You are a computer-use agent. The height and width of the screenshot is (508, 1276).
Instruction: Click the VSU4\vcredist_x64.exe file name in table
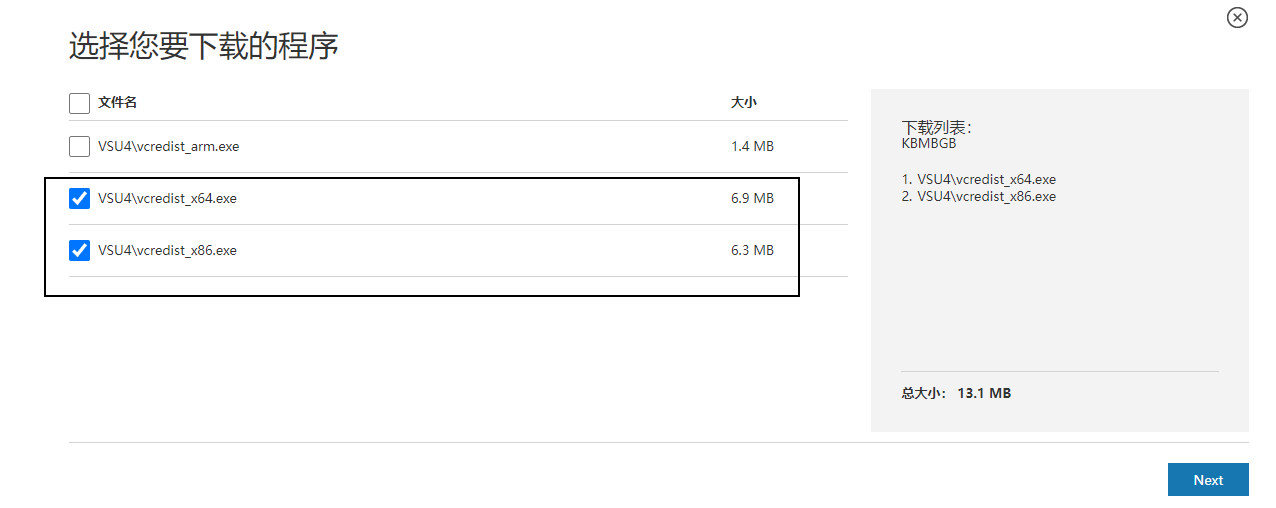[x=167, y=199]
